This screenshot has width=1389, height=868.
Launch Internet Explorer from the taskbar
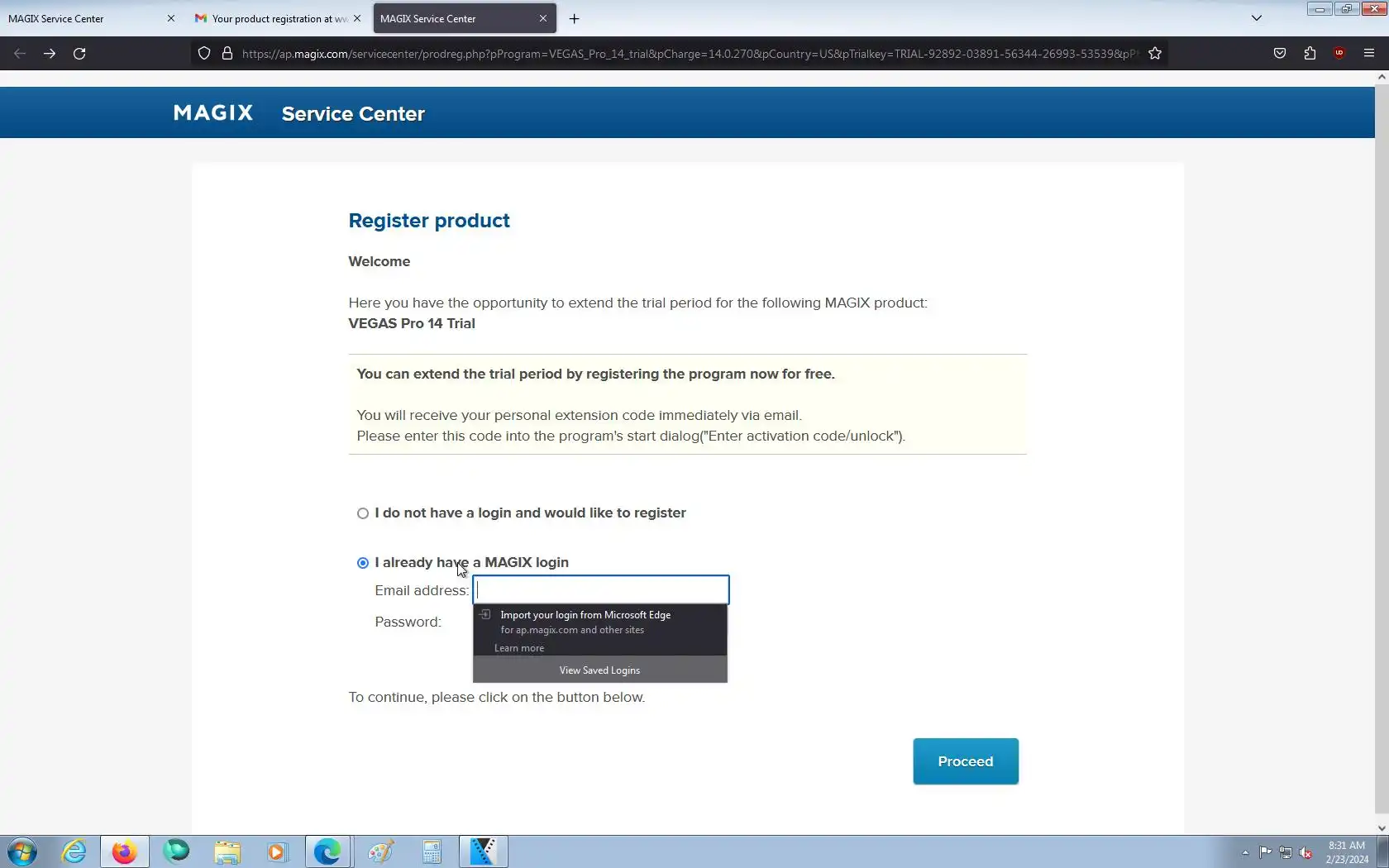74,851
